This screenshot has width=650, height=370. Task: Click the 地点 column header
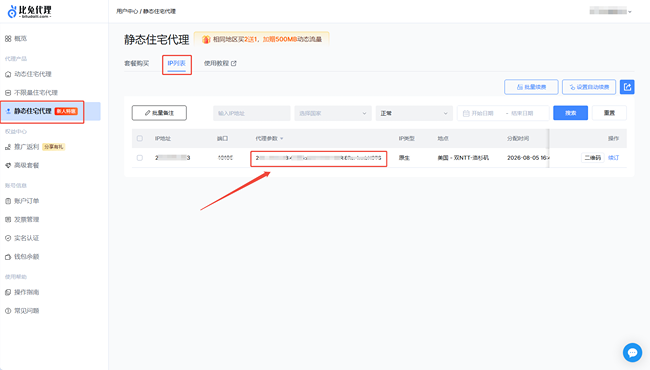(x=443, y=138)
